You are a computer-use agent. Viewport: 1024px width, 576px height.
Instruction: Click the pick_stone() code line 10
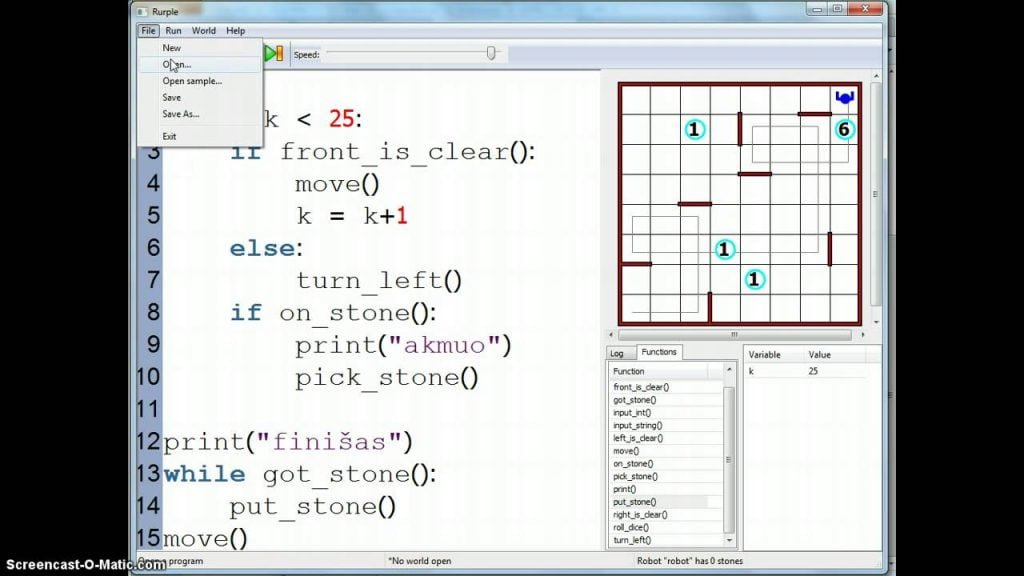387,377
